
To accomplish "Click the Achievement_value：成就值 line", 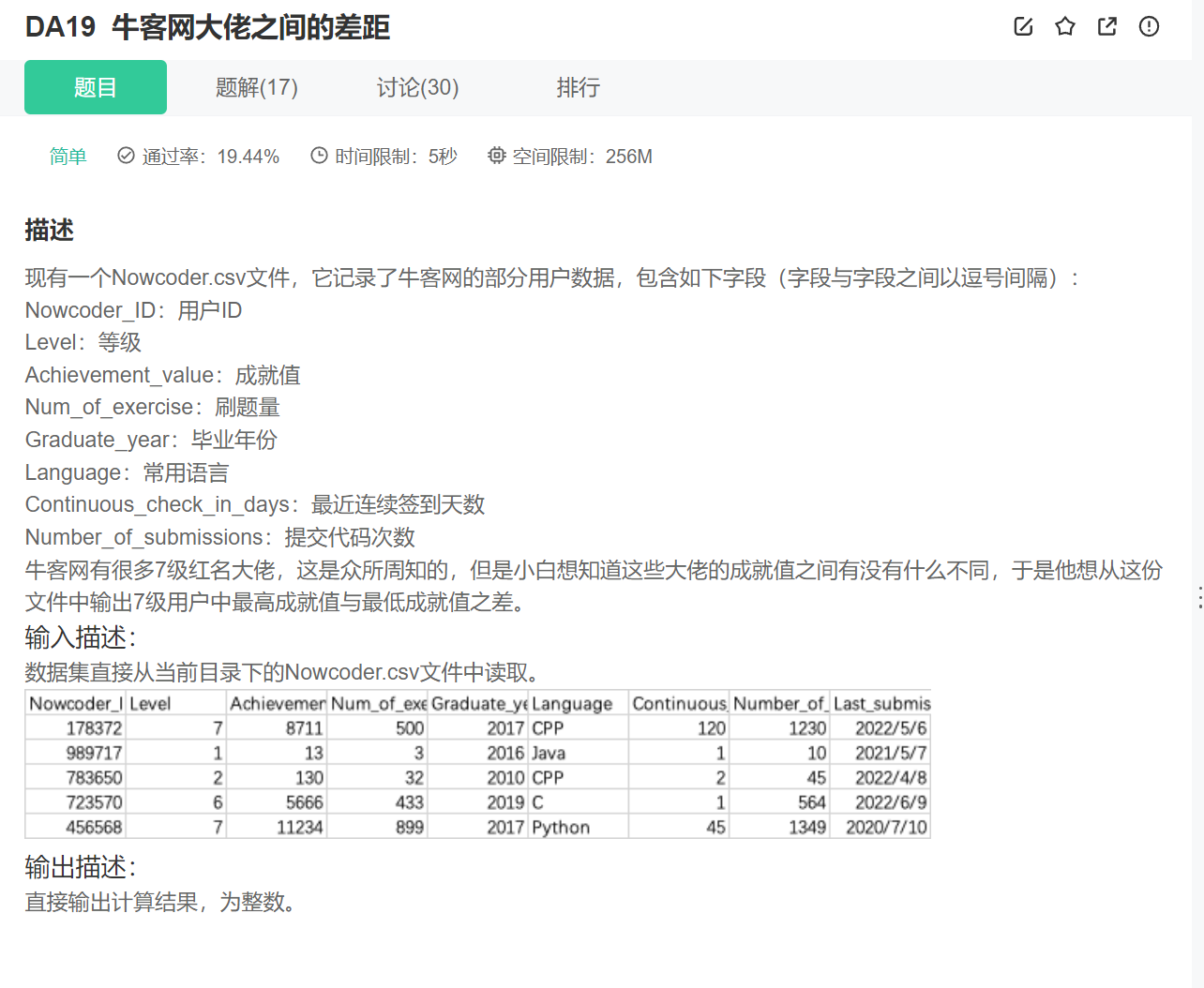I will tap(163, 375).
